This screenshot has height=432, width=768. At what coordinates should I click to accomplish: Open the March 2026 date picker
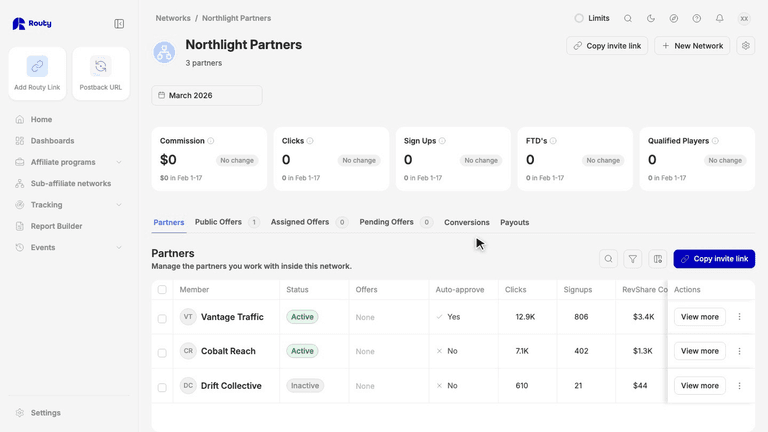[207, 96]
